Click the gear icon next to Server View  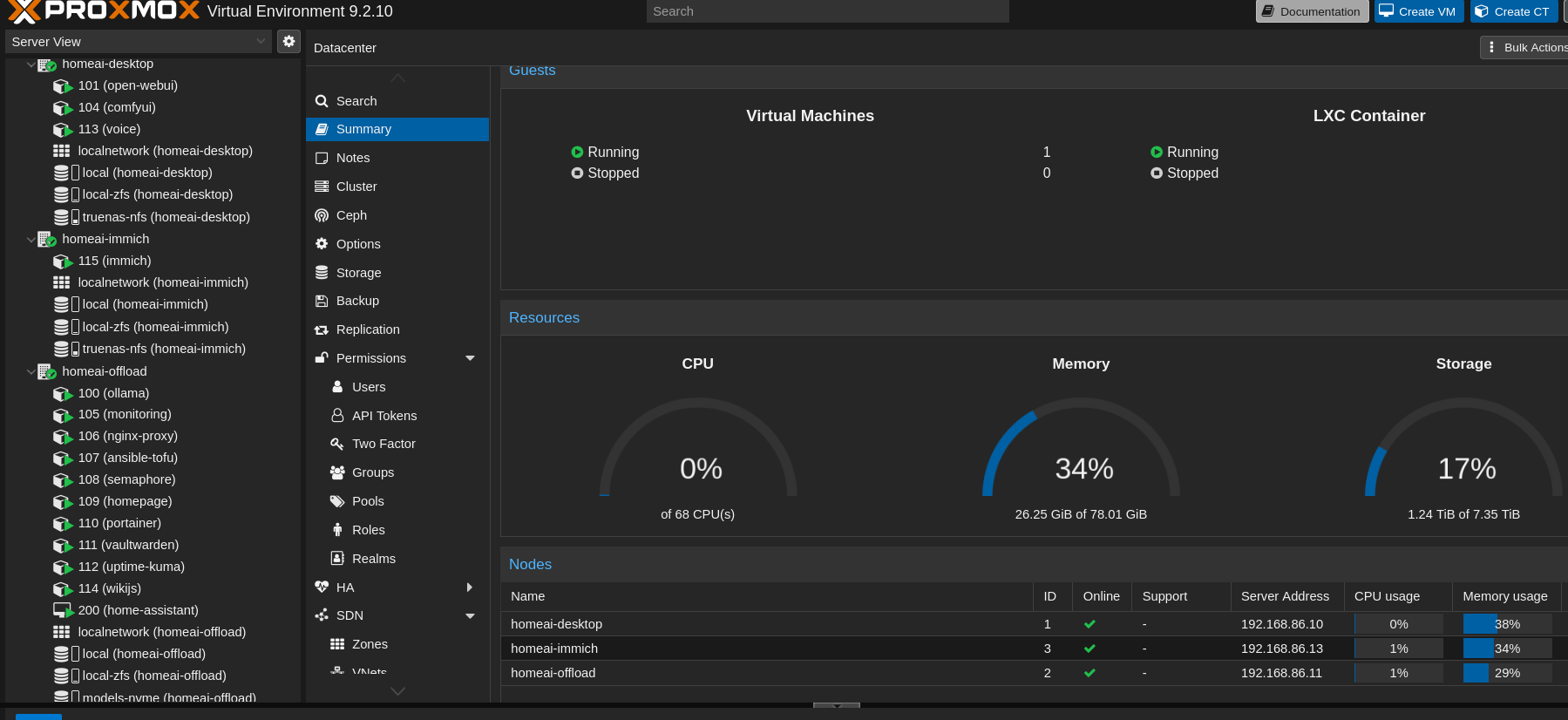tap(288, 41)
